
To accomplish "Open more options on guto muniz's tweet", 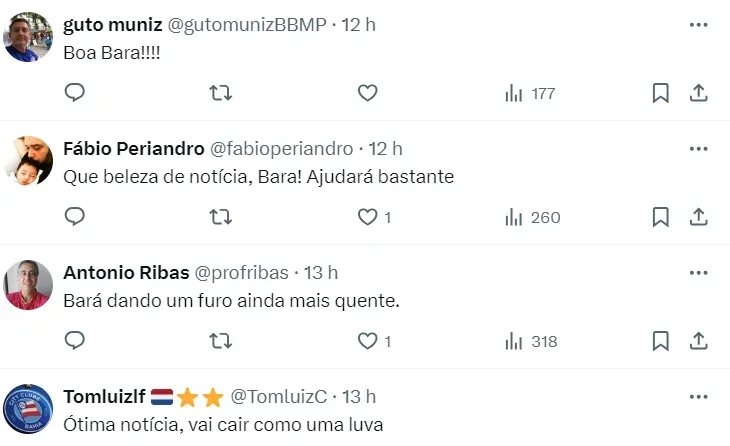I will pos(699,23).
